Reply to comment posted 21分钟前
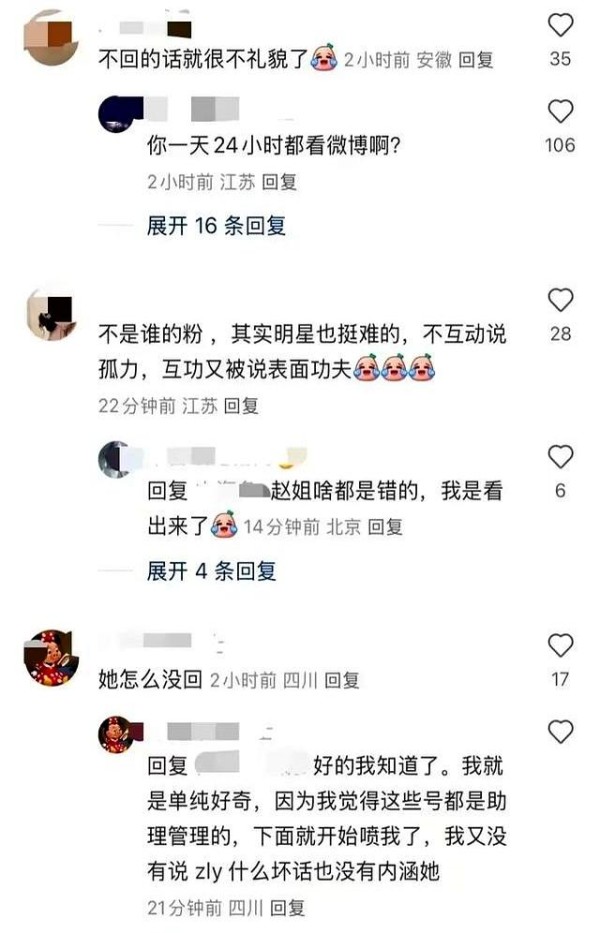The height and width of the screenshot is (933, 600). pos(288,908)
